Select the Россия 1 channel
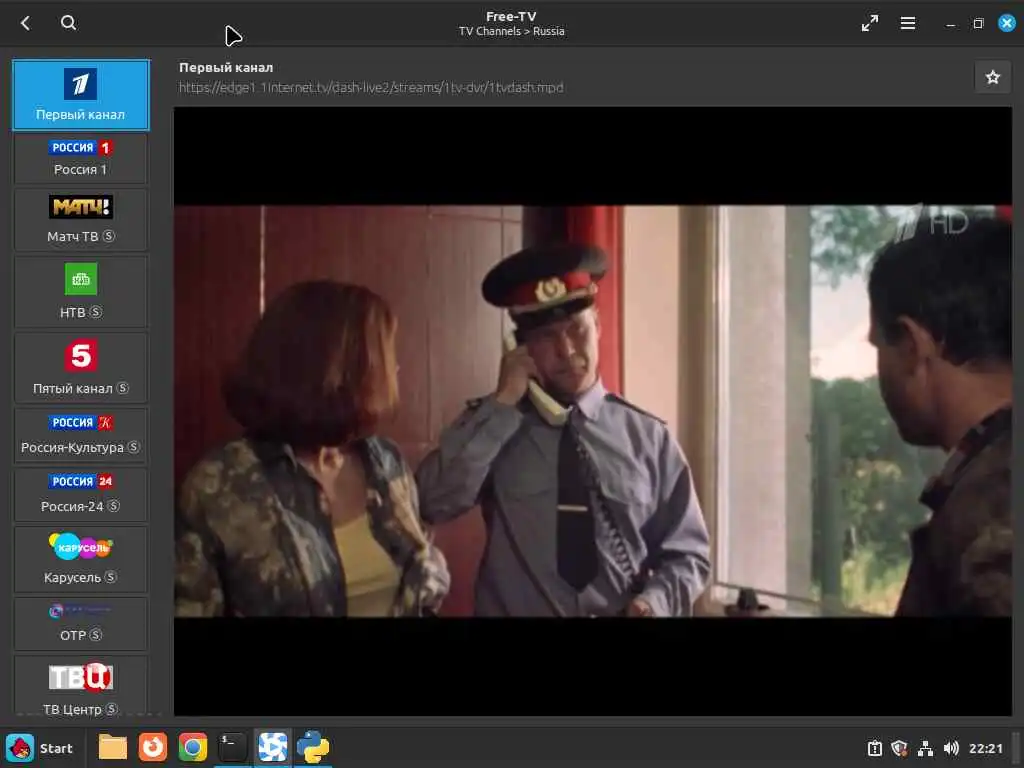 tap(81, 158)
